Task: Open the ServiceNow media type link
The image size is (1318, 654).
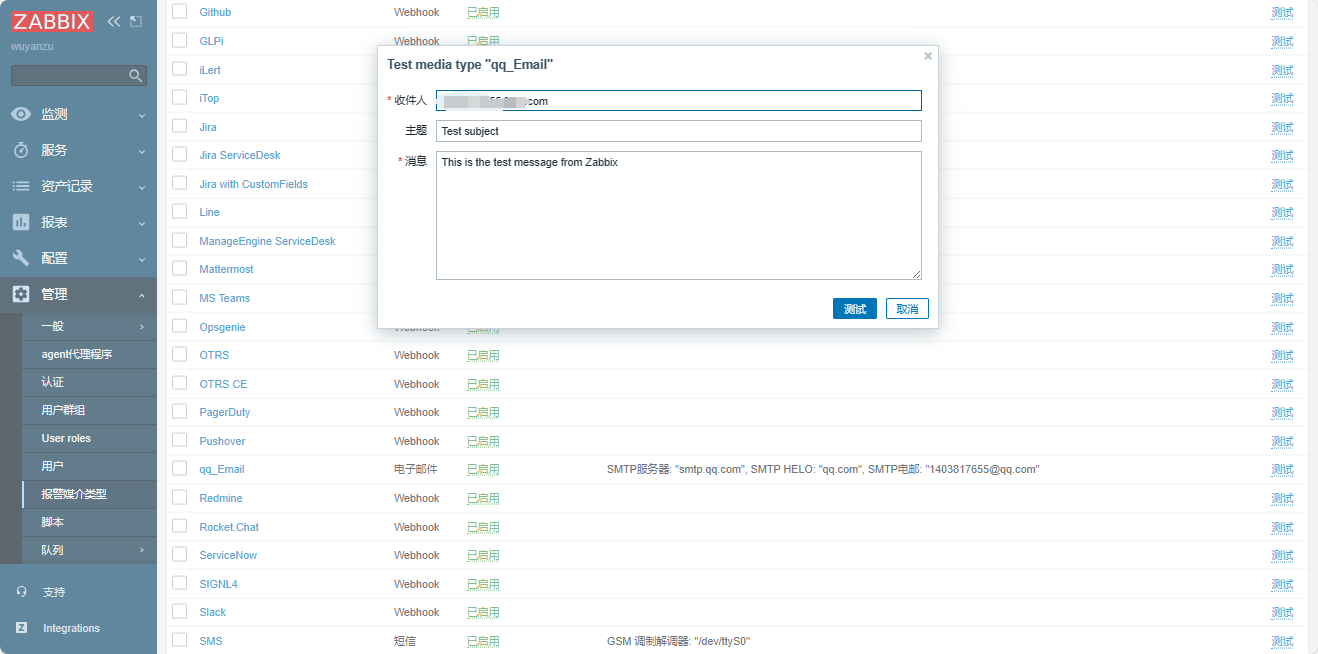Action: click(228, 555)
